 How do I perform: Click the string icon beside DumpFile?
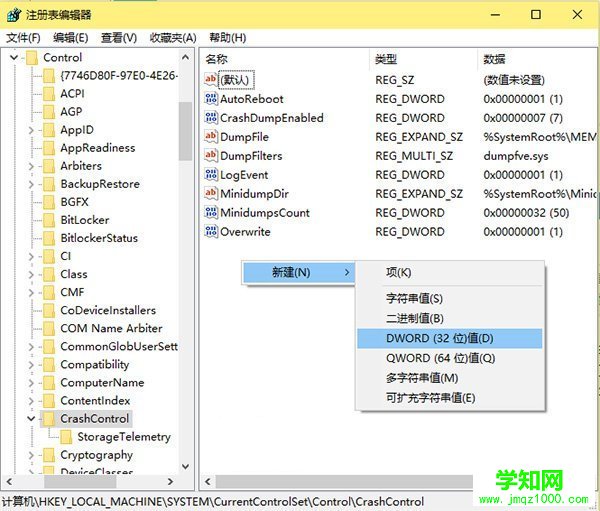pos(211,137)
